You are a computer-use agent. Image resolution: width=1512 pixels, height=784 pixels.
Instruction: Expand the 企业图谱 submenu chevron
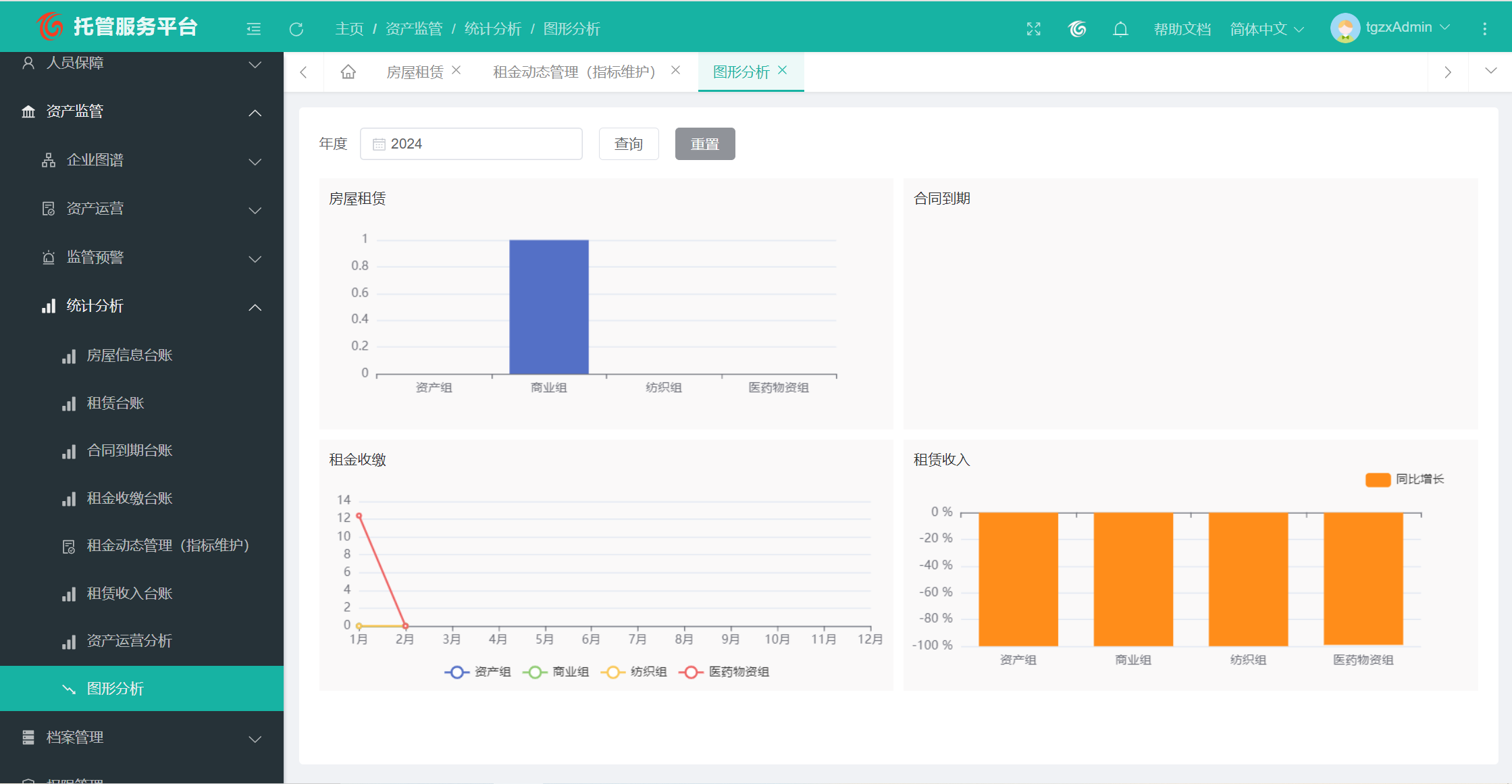(255, 162)
